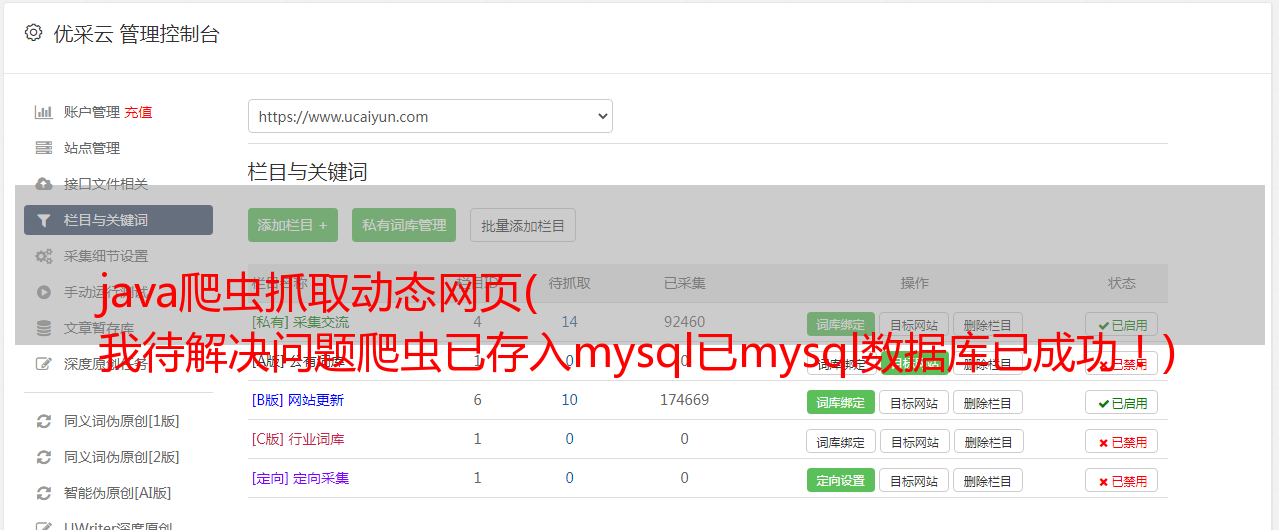This screenshot has height=530, width=1279.
Task: Open the [B版] 网站更新 column link
Action: (297, 400)
